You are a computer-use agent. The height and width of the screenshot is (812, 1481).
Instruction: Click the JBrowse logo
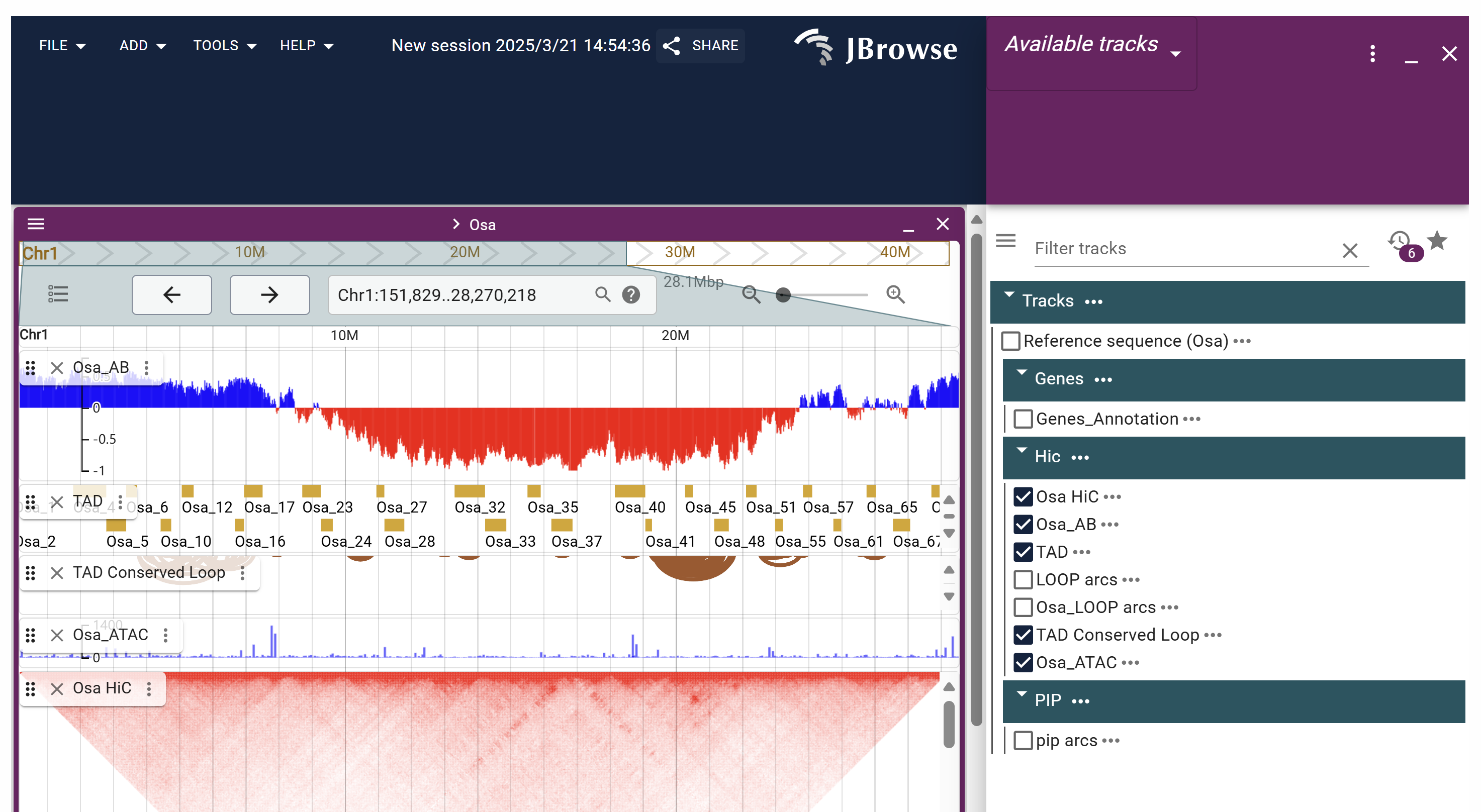tap(876, 47)
